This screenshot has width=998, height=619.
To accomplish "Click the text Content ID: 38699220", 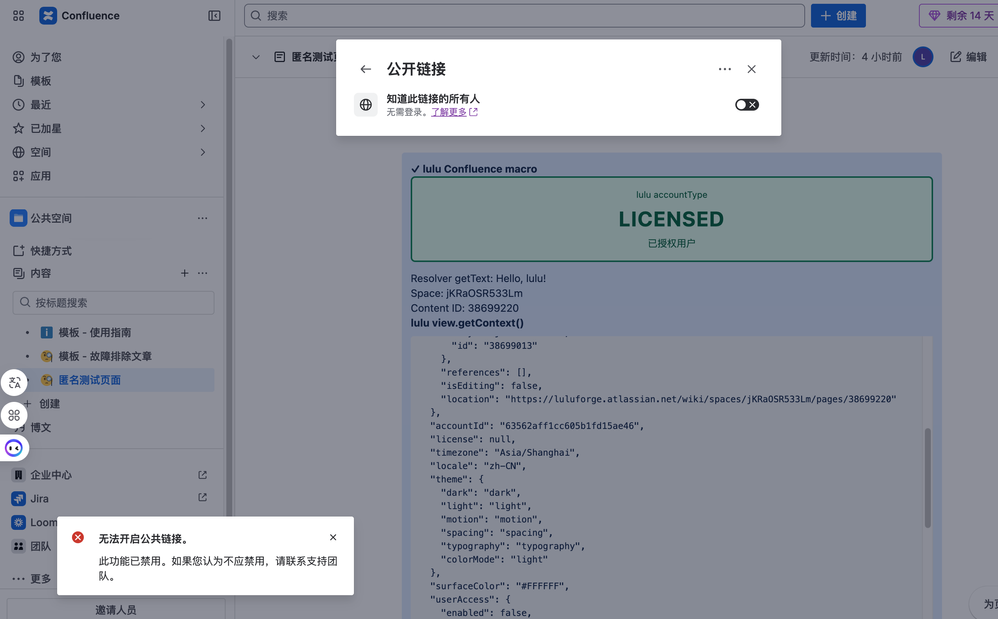I will [x=465, y=309].
